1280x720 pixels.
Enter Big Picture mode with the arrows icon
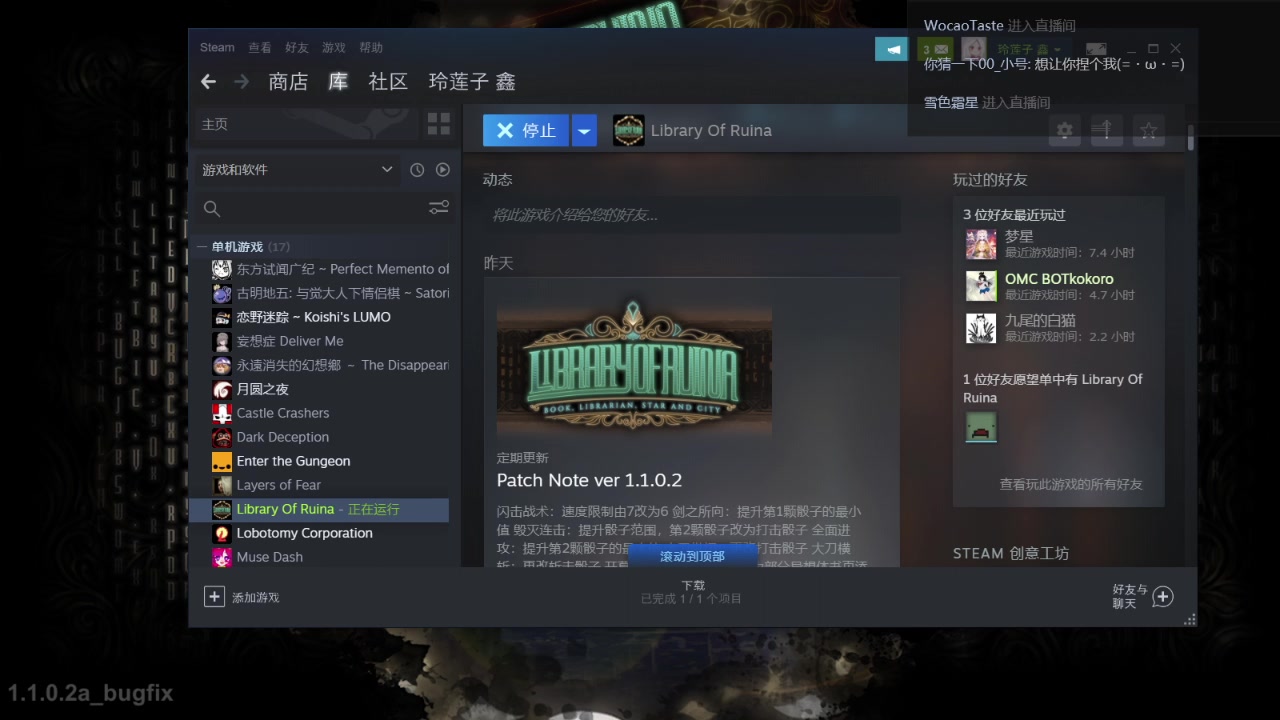pos(1096,48)
